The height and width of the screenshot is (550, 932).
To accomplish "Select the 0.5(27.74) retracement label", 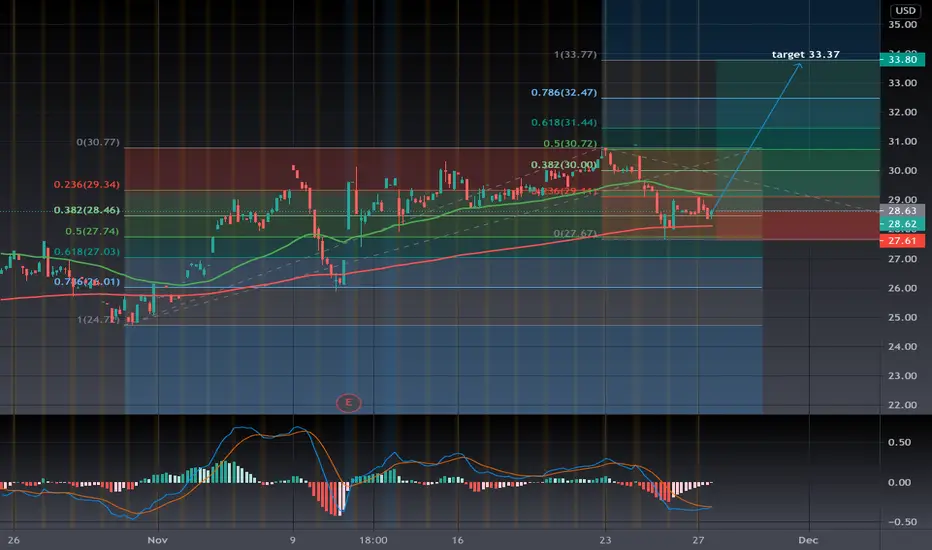I will (92, 231).
